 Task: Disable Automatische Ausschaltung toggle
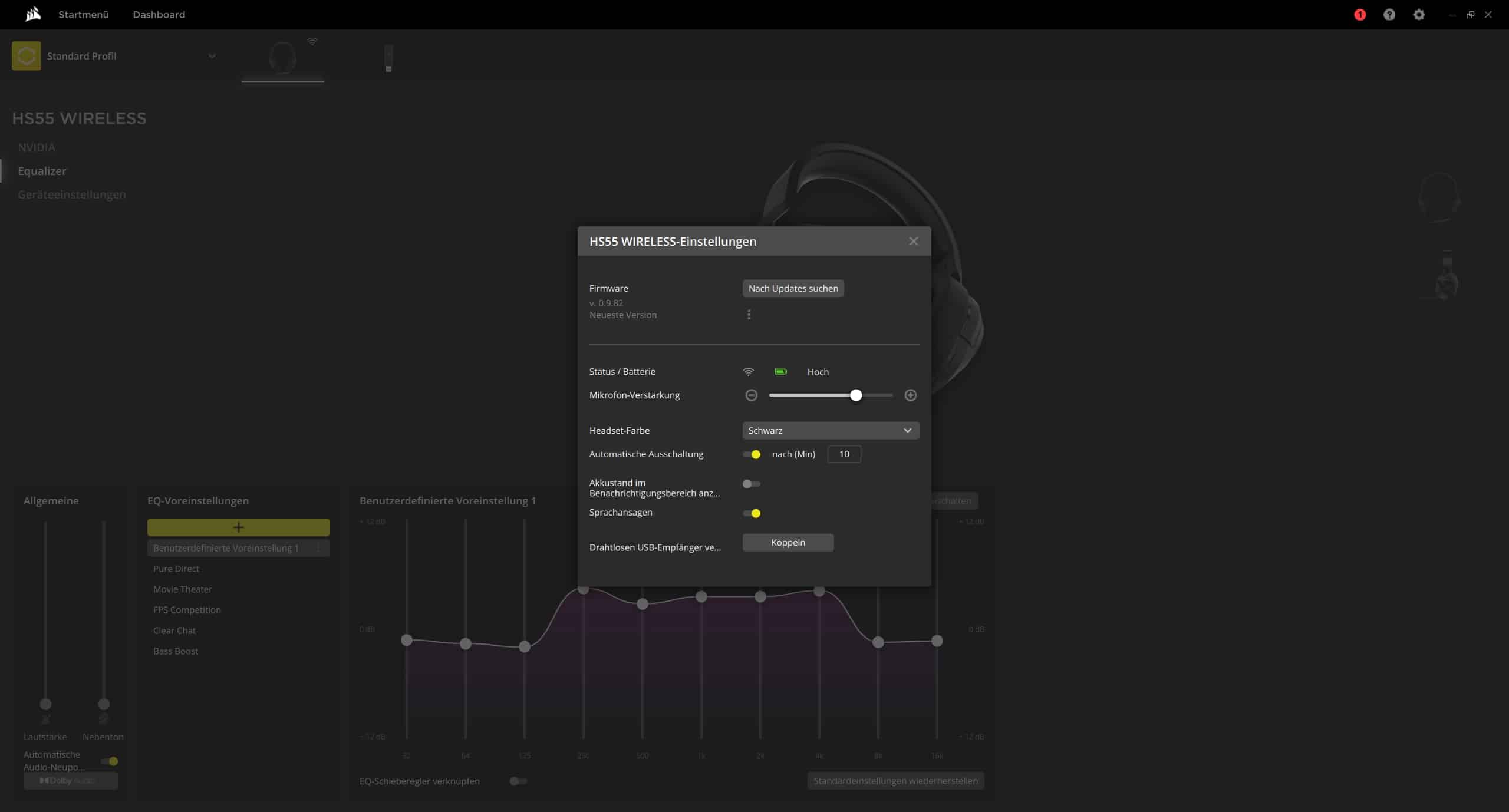(x=752, y=454)
